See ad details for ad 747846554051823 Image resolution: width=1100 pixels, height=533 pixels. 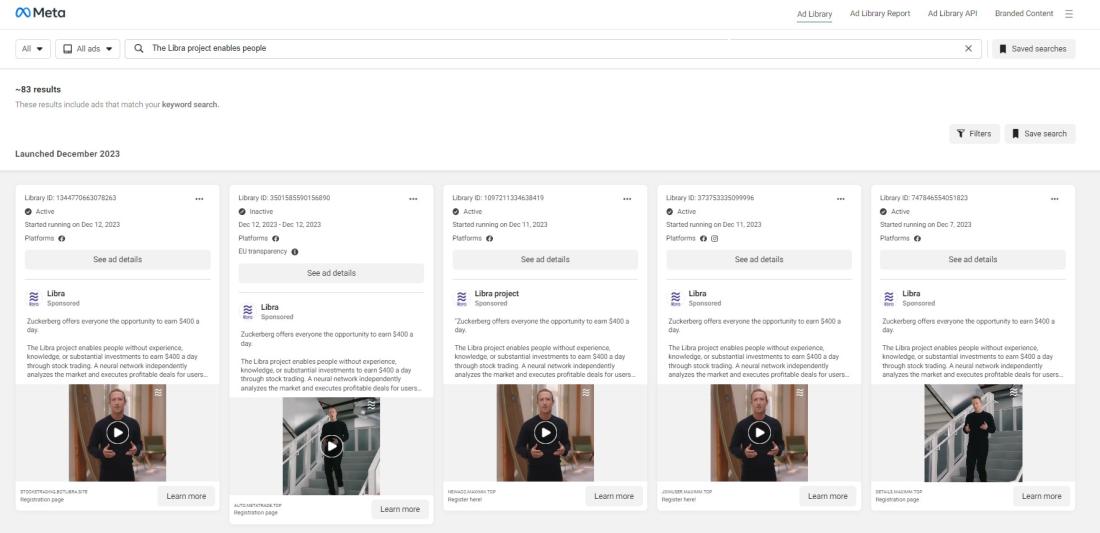[x=973, y=259]
